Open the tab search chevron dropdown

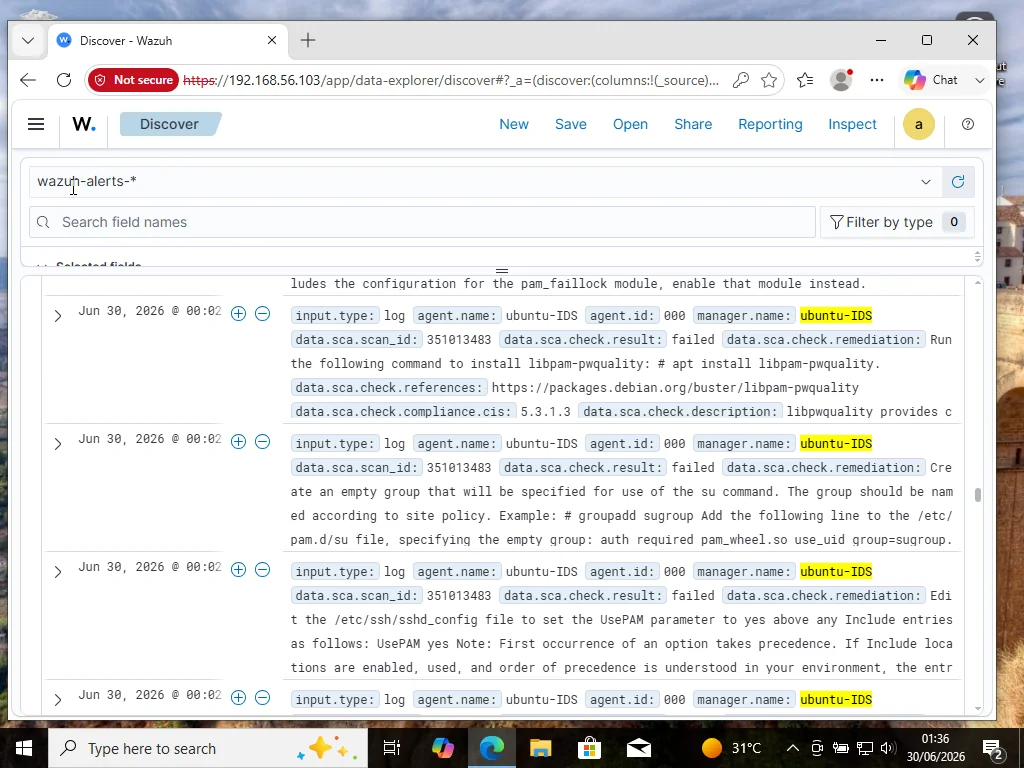click(27, 40)
